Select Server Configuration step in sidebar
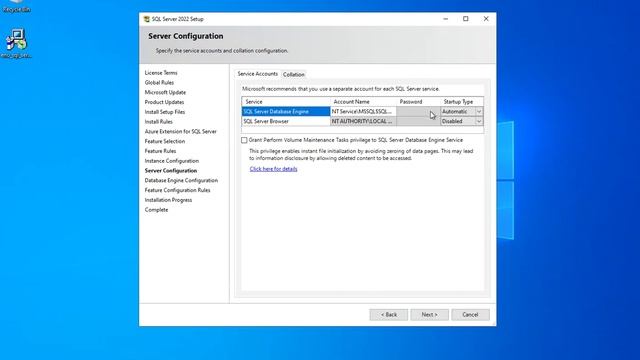The image size is (640, 360). point(171,171)
